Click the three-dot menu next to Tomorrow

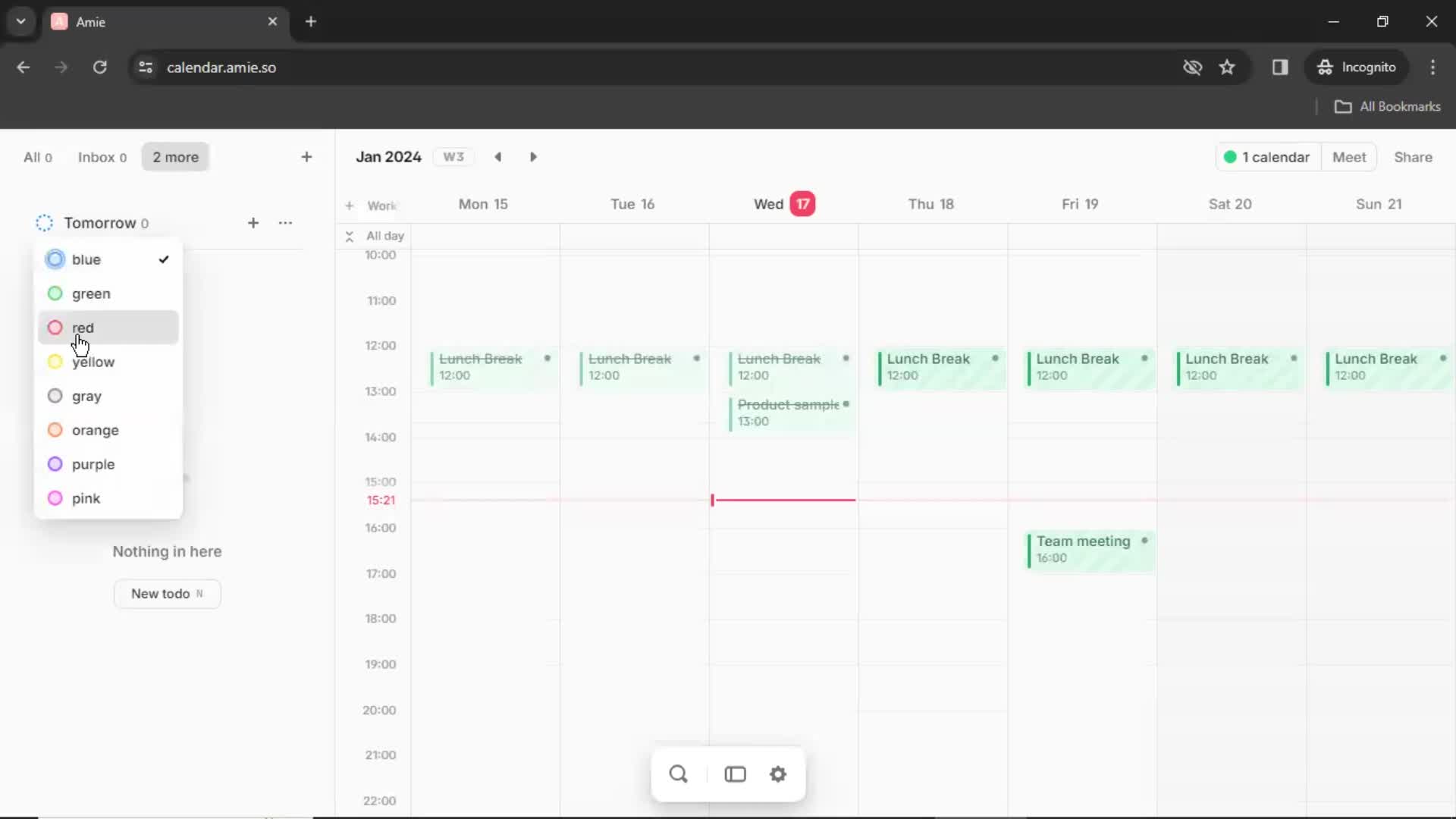click(x=285, y=222)
